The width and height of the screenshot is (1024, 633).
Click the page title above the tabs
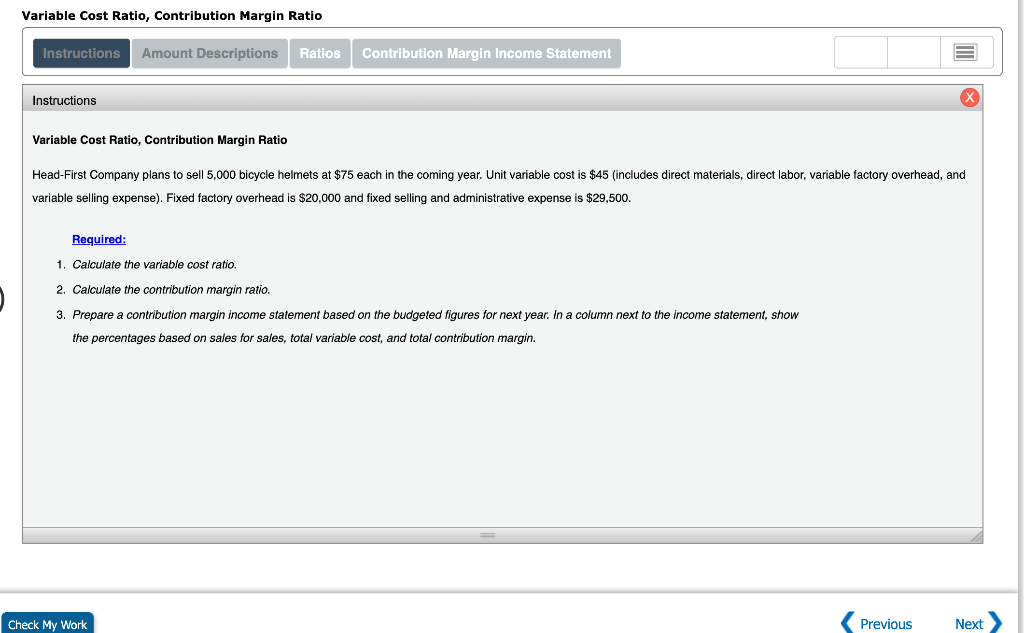click(172, 16)
